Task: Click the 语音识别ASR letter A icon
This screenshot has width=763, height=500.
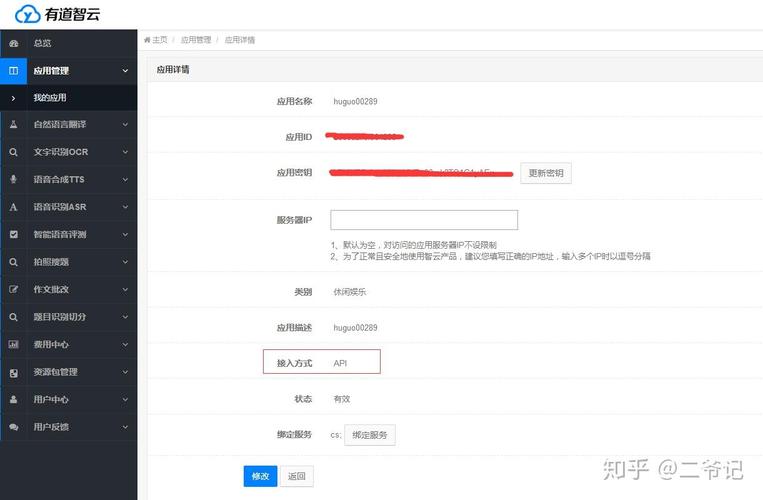Action: 14,207
